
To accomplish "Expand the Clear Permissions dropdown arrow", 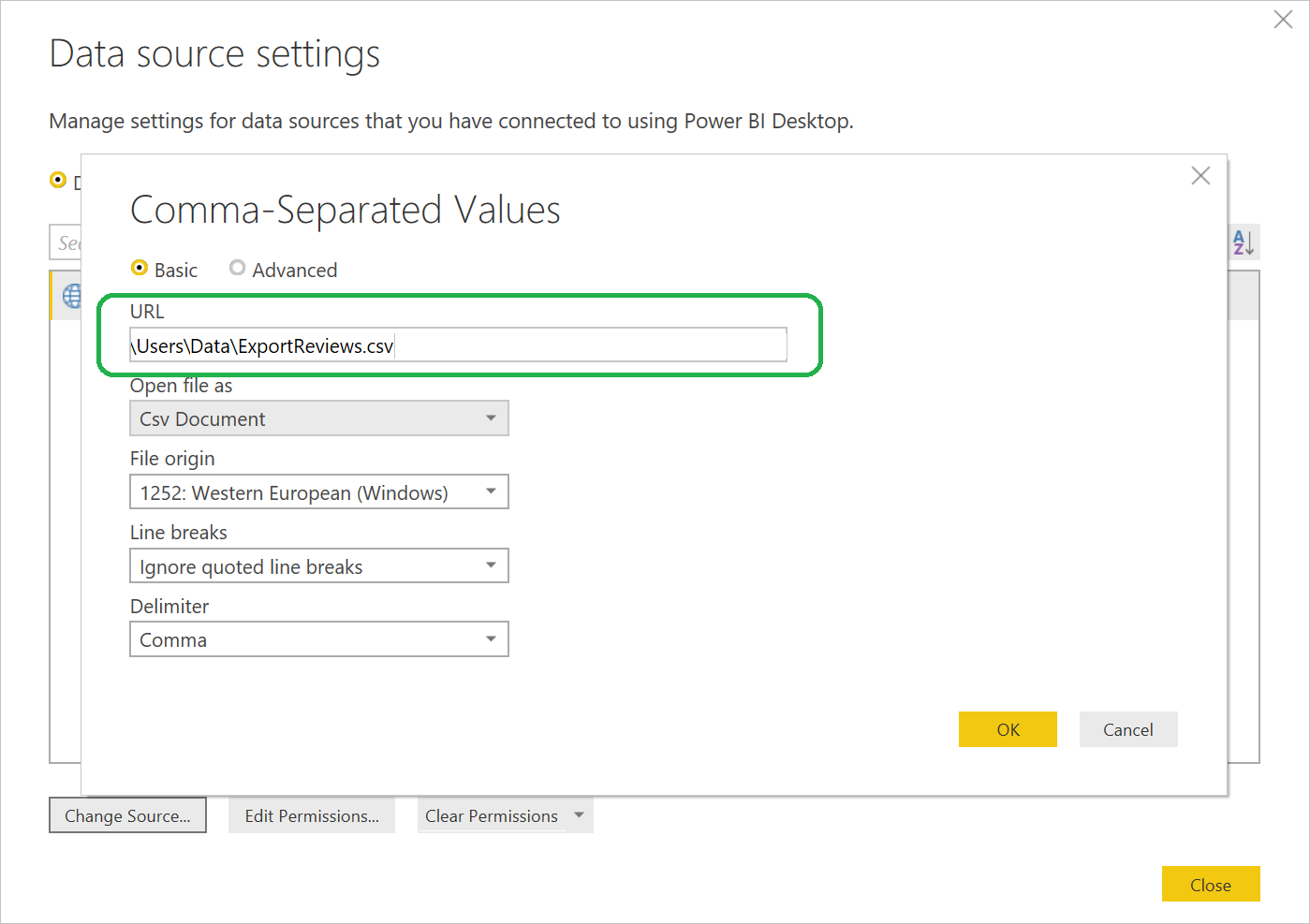I will coord(580,814).
